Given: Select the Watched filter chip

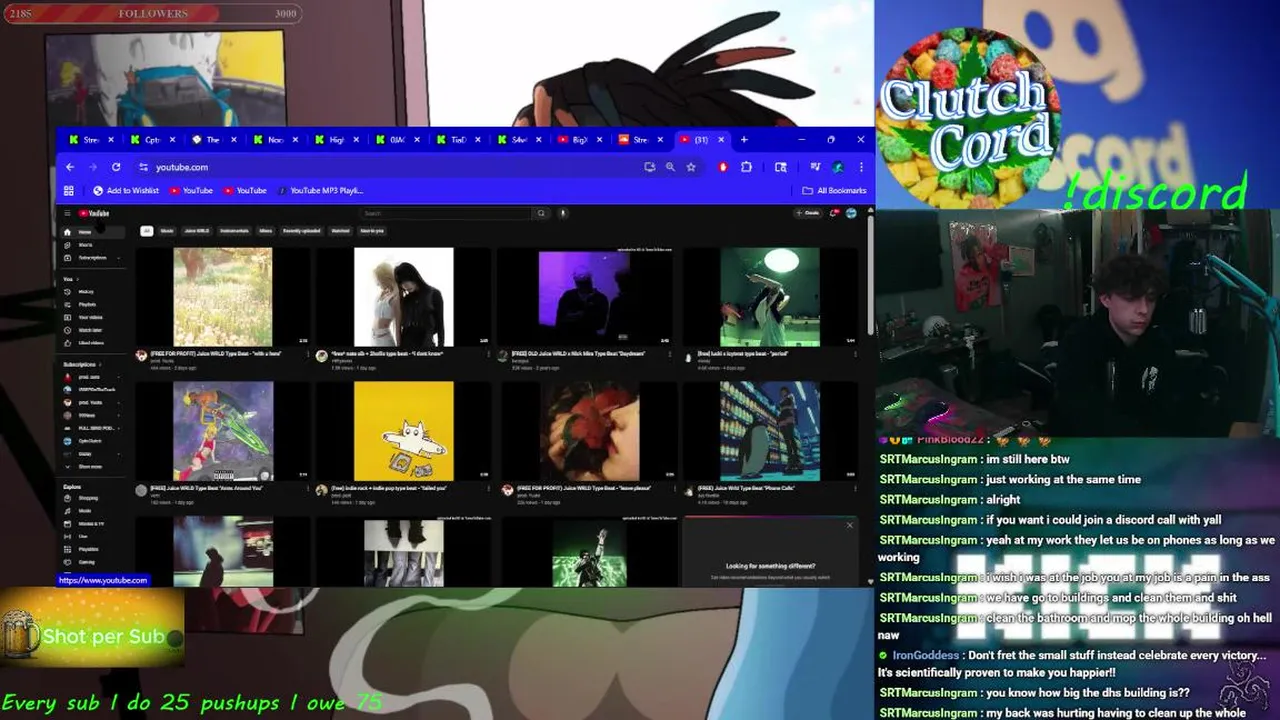Looking at the screenshot, I should click(x=341, y=231).
